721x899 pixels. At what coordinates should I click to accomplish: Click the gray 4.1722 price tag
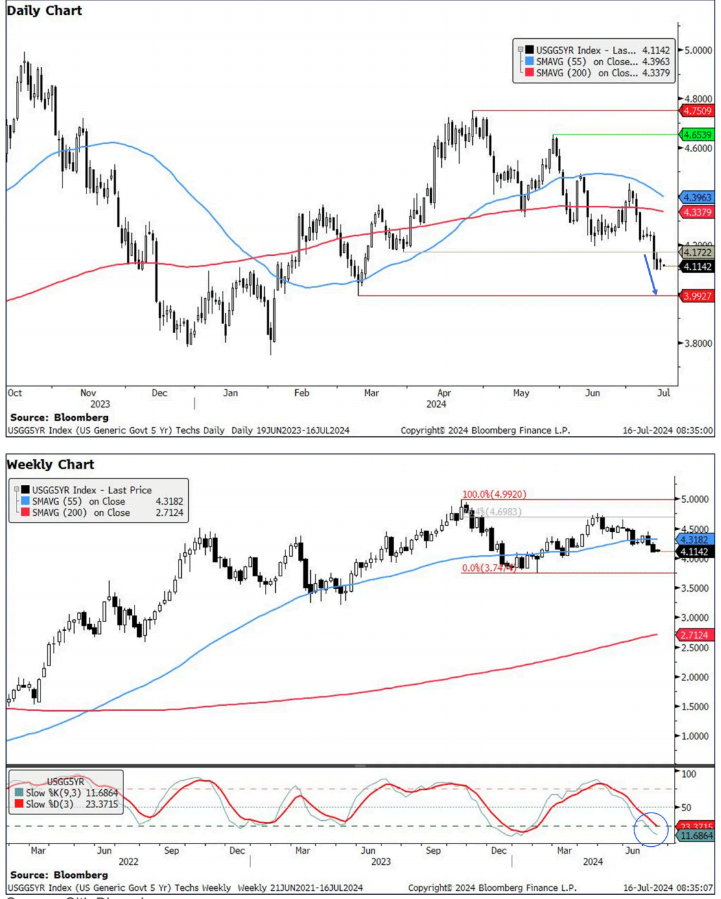tap(696, 252)
